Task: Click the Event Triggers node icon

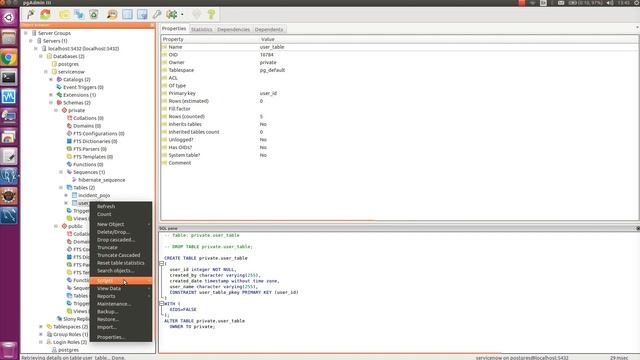Action: [59, 87]
